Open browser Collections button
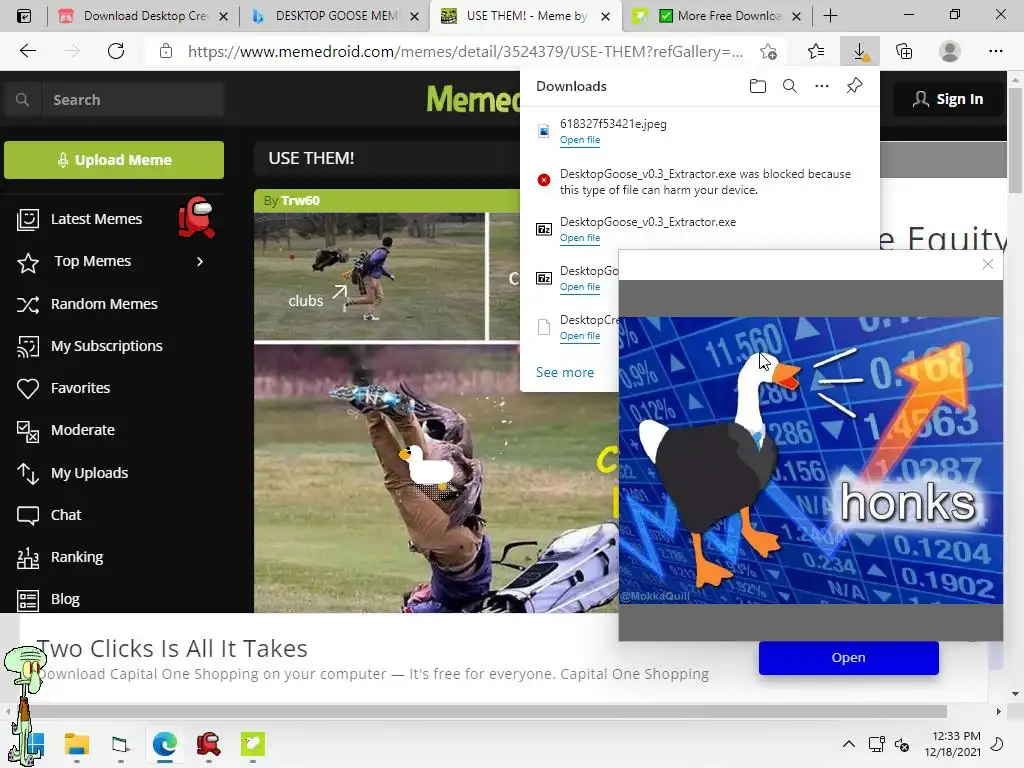The width and height of the screenshot is (1024, 768). coord(904,51)
